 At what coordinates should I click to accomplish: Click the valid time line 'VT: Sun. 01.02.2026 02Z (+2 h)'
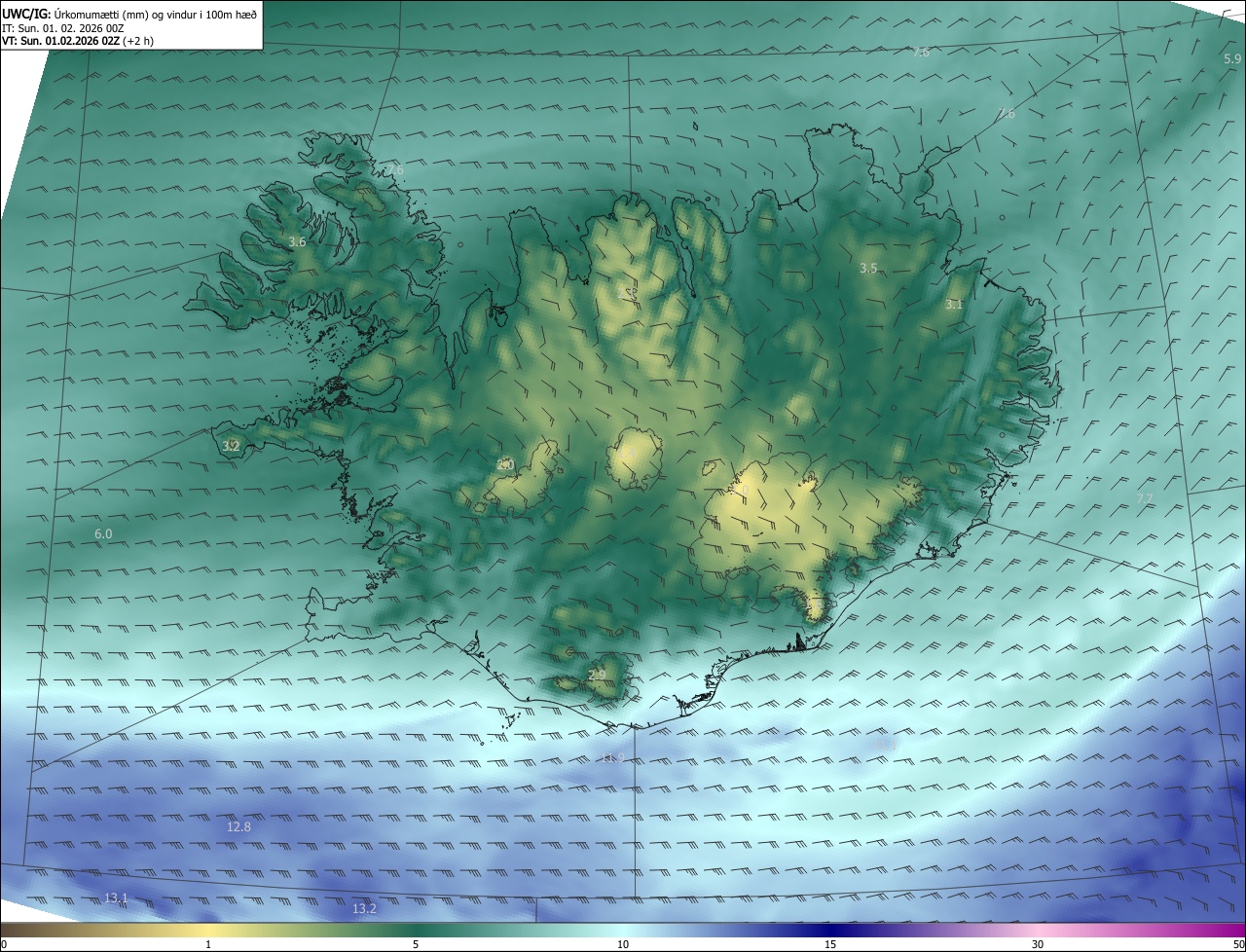click(78, 41)
